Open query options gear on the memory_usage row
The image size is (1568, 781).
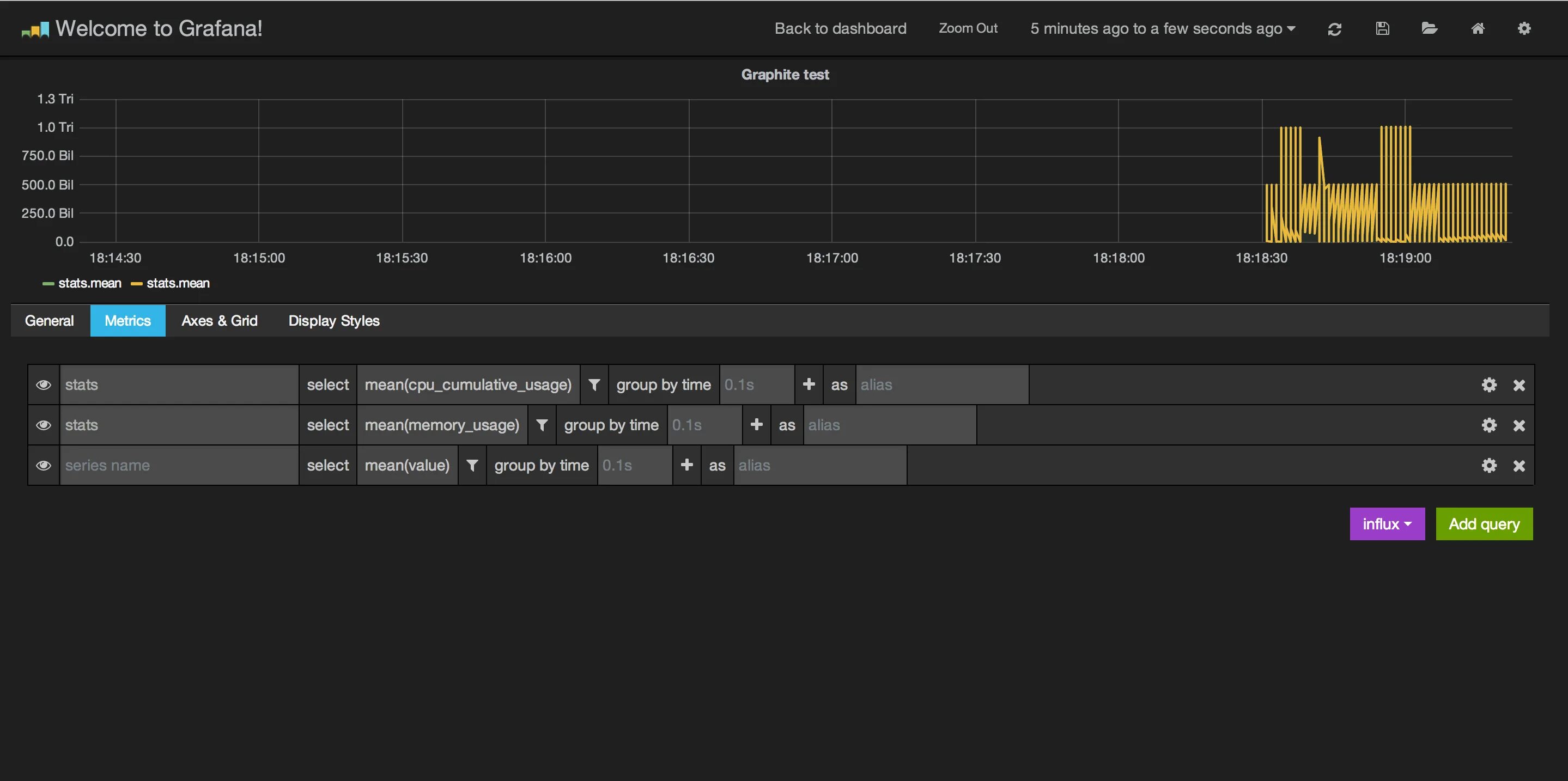point(1489,425)
